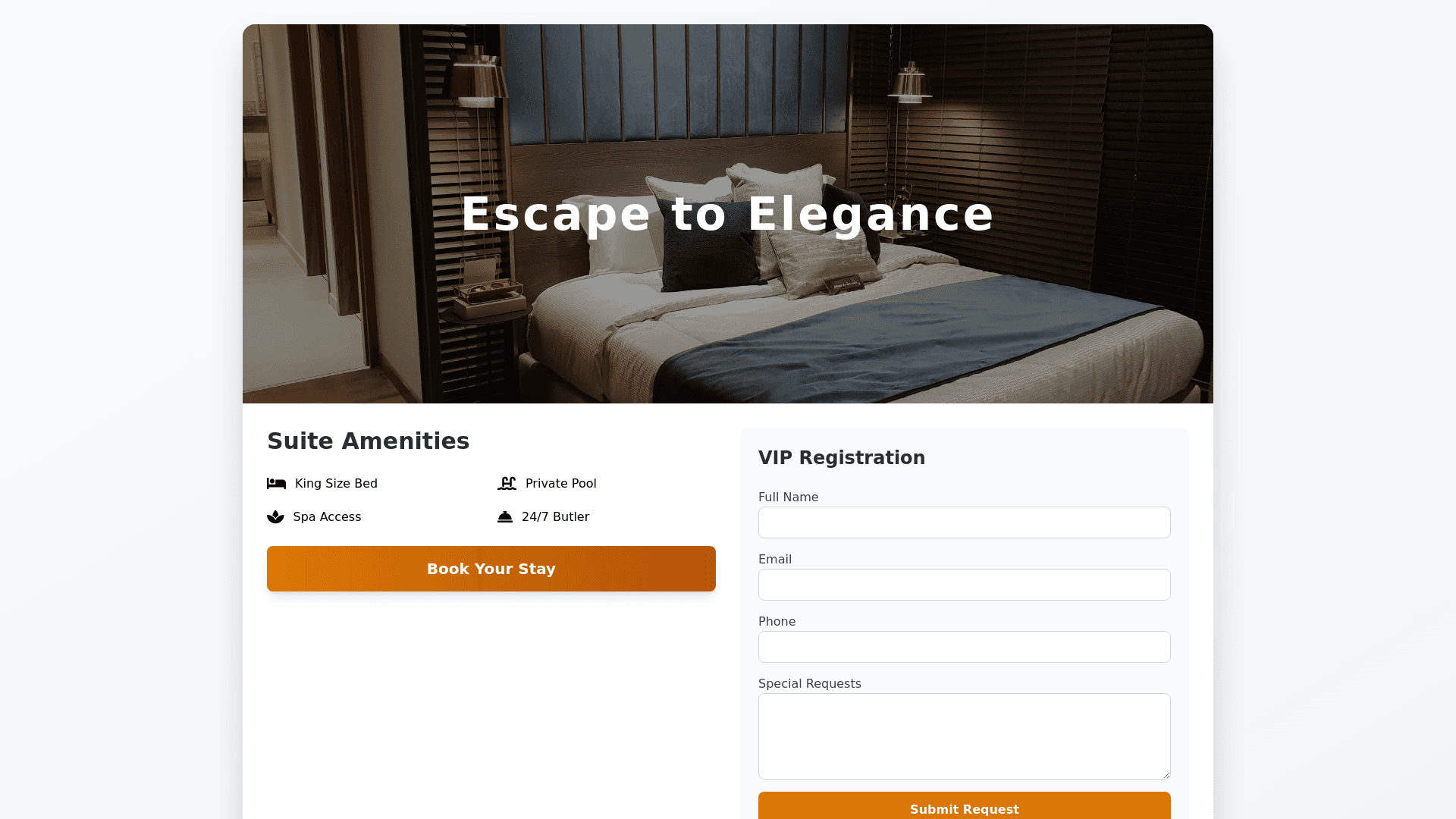Image resolution: width=1456 pixels, height=819 pixels.
Task: Click the Book Your Stay button
Action: [x=491, y=569]
